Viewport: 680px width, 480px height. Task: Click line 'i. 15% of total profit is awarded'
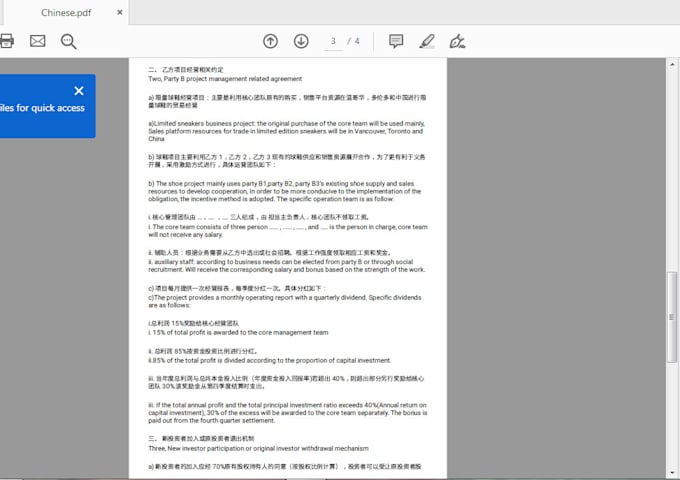tap(238, 333)
